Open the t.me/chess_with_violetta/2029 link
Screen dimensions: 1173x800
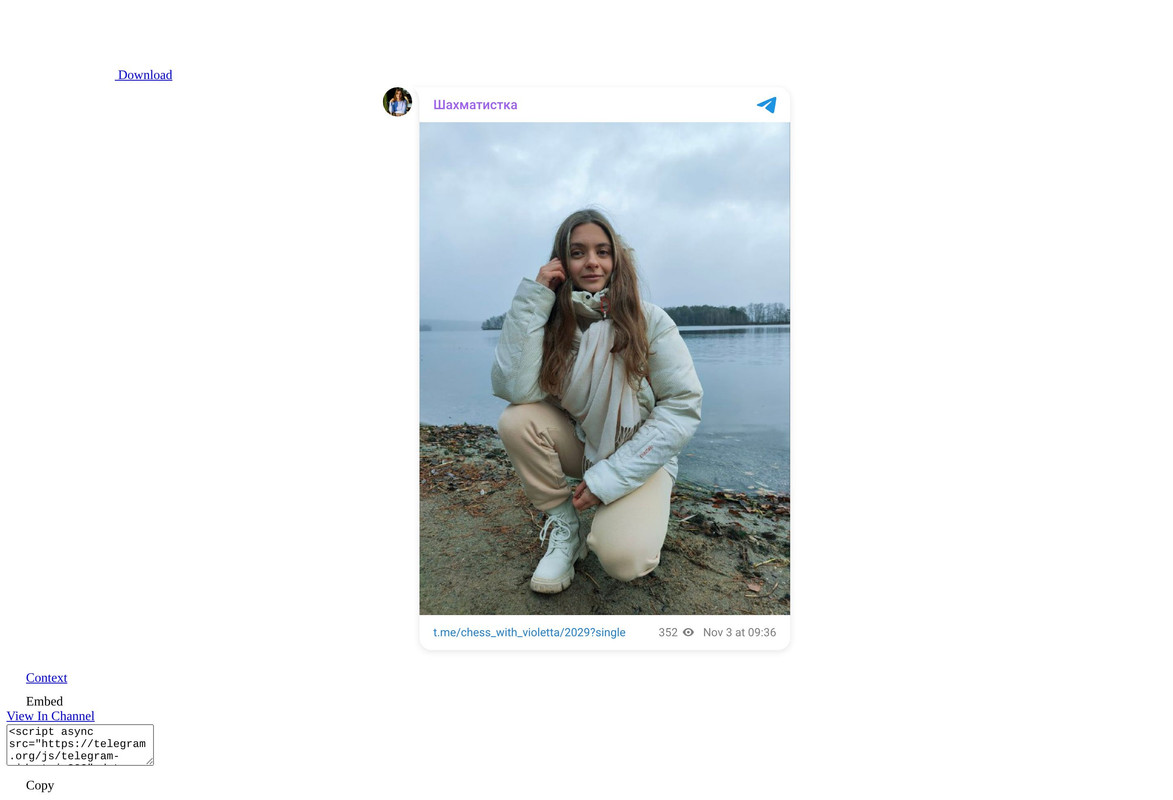click(x=529, y=632)
